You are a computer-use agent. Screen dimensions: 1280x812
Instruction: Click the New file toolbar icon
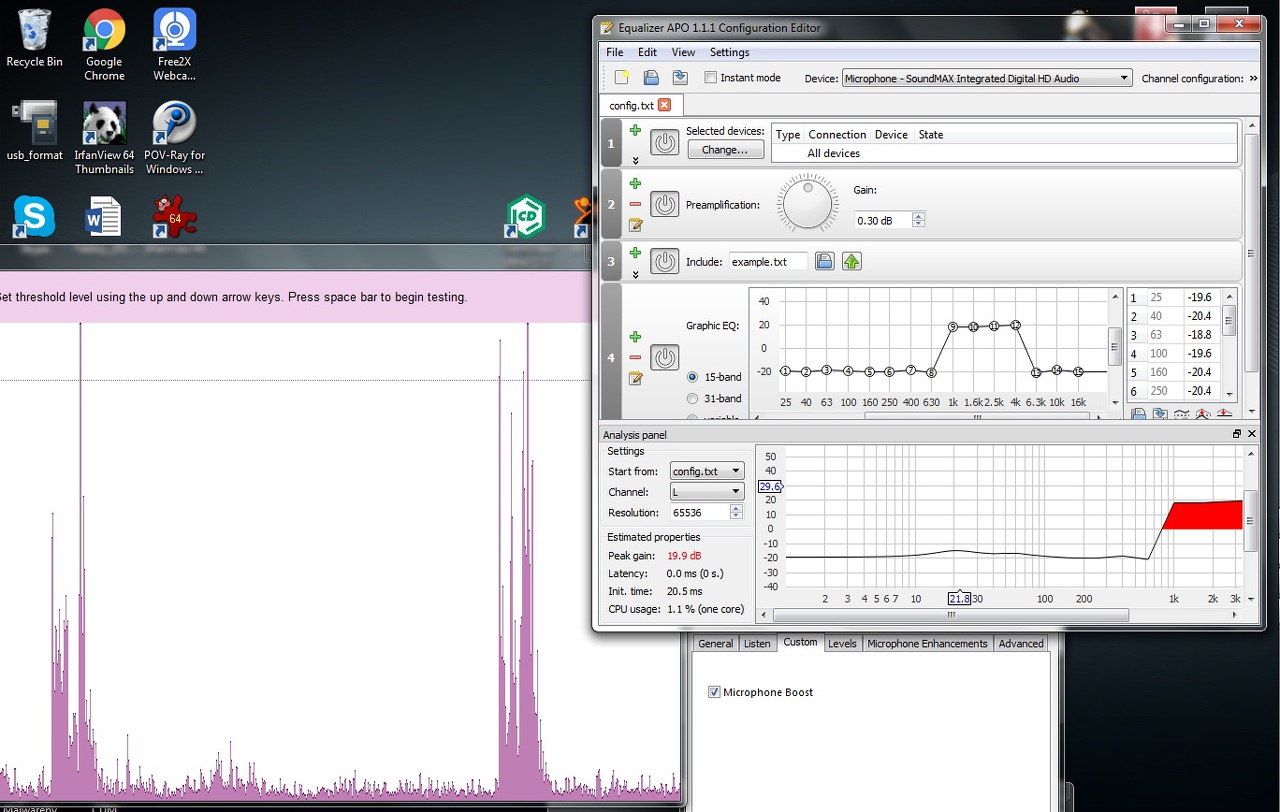(622, 78)
